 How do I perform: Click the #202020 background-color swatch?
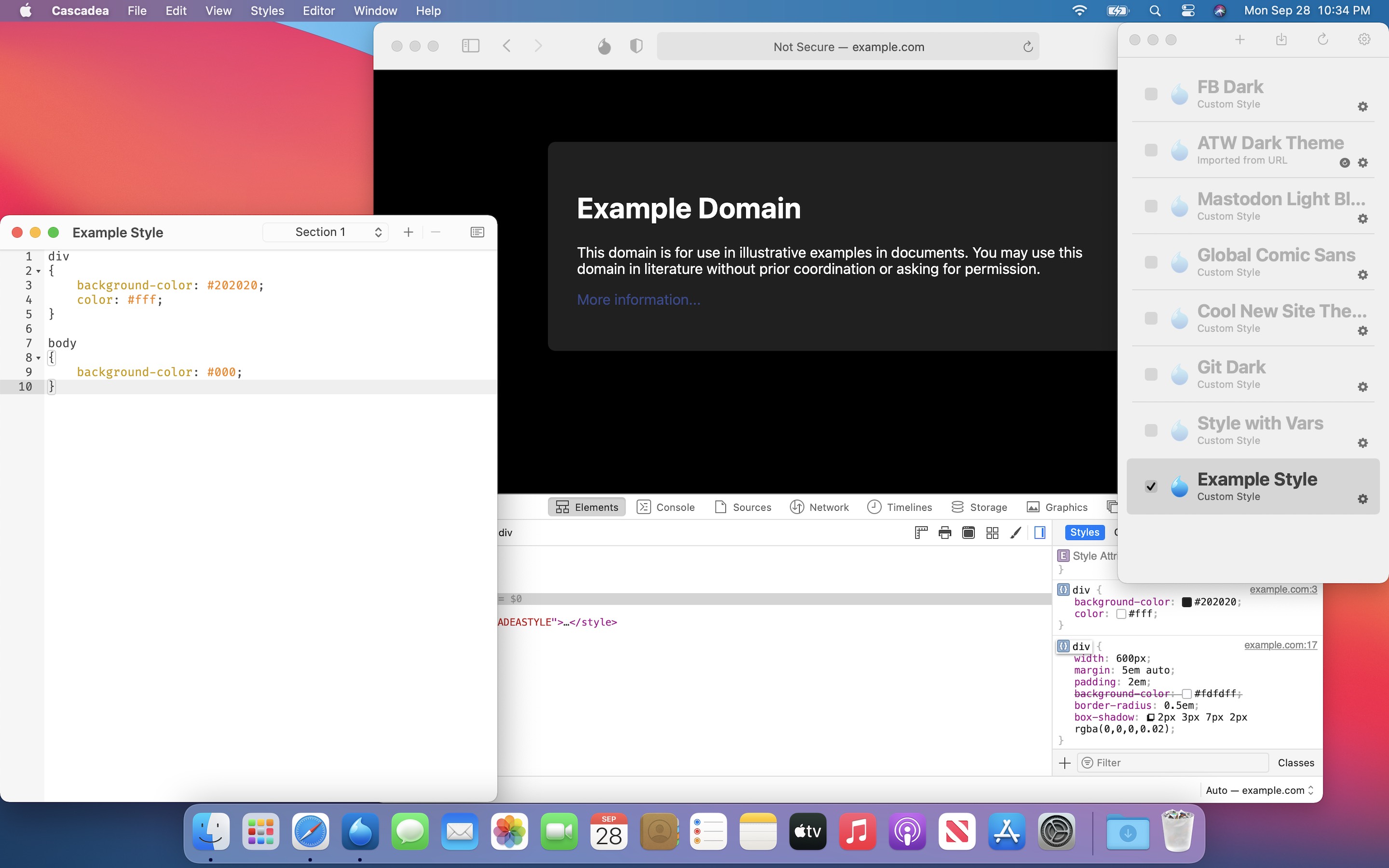pos(1186,602)
